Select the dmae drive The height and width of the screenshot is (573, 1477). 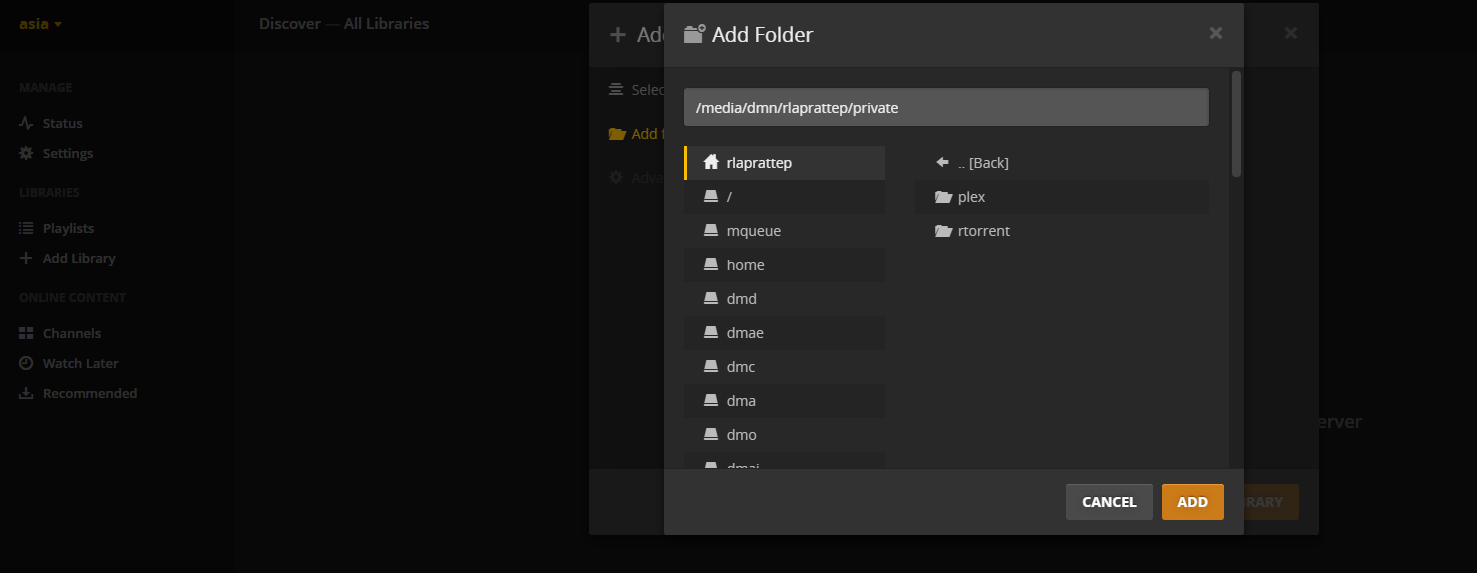click(785, 333)
